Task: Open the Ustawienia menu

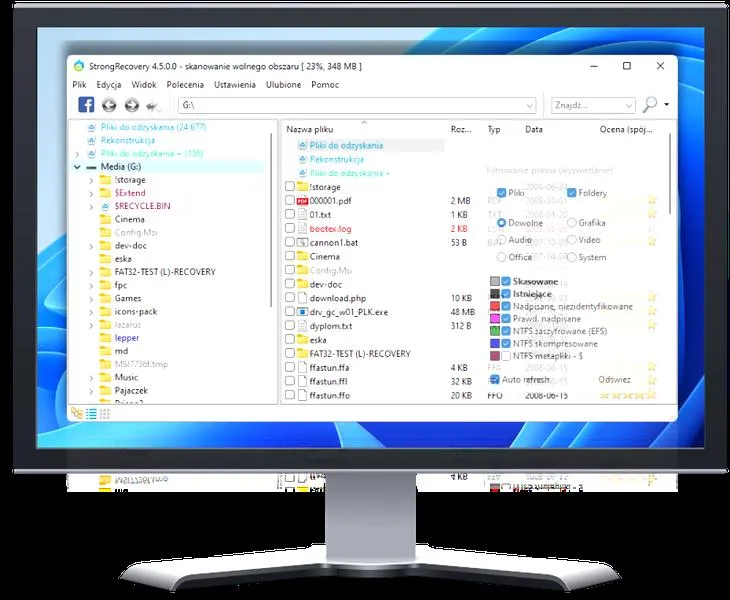Action: coord(235,85)
